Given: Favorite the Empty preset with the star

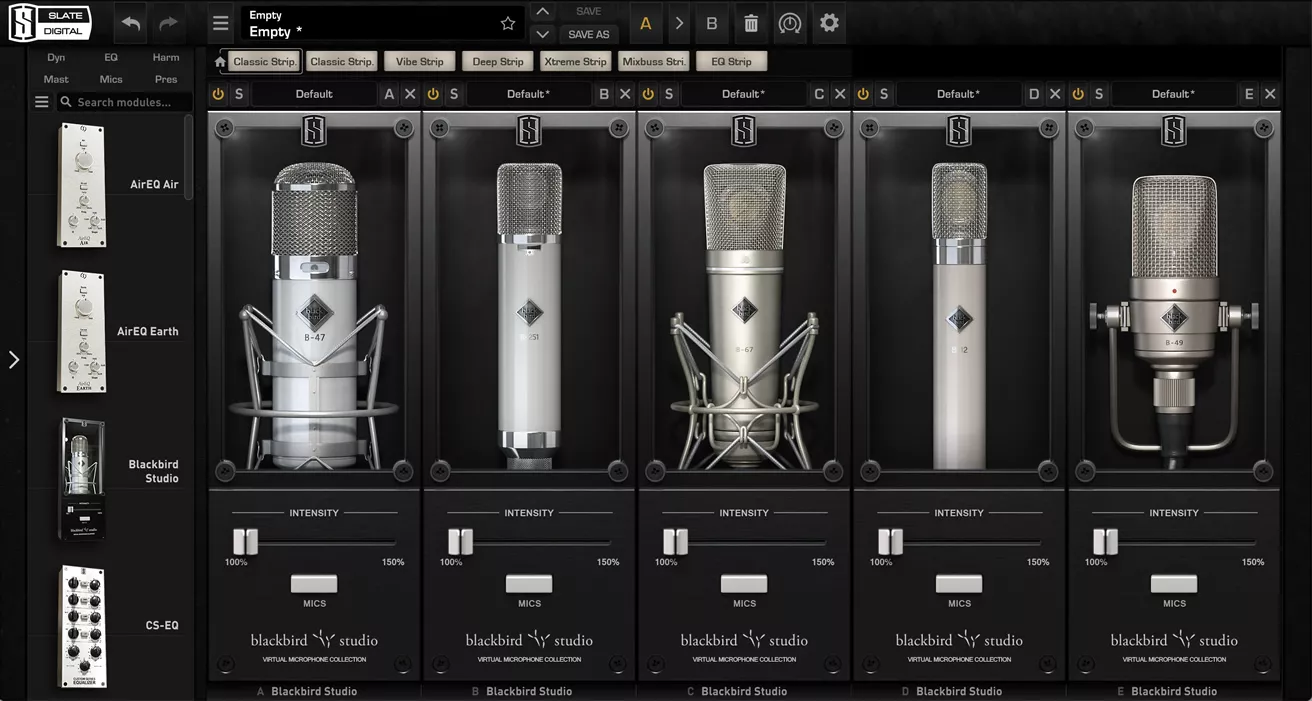Looking at the screenshot, I should [x=508, y=22].
